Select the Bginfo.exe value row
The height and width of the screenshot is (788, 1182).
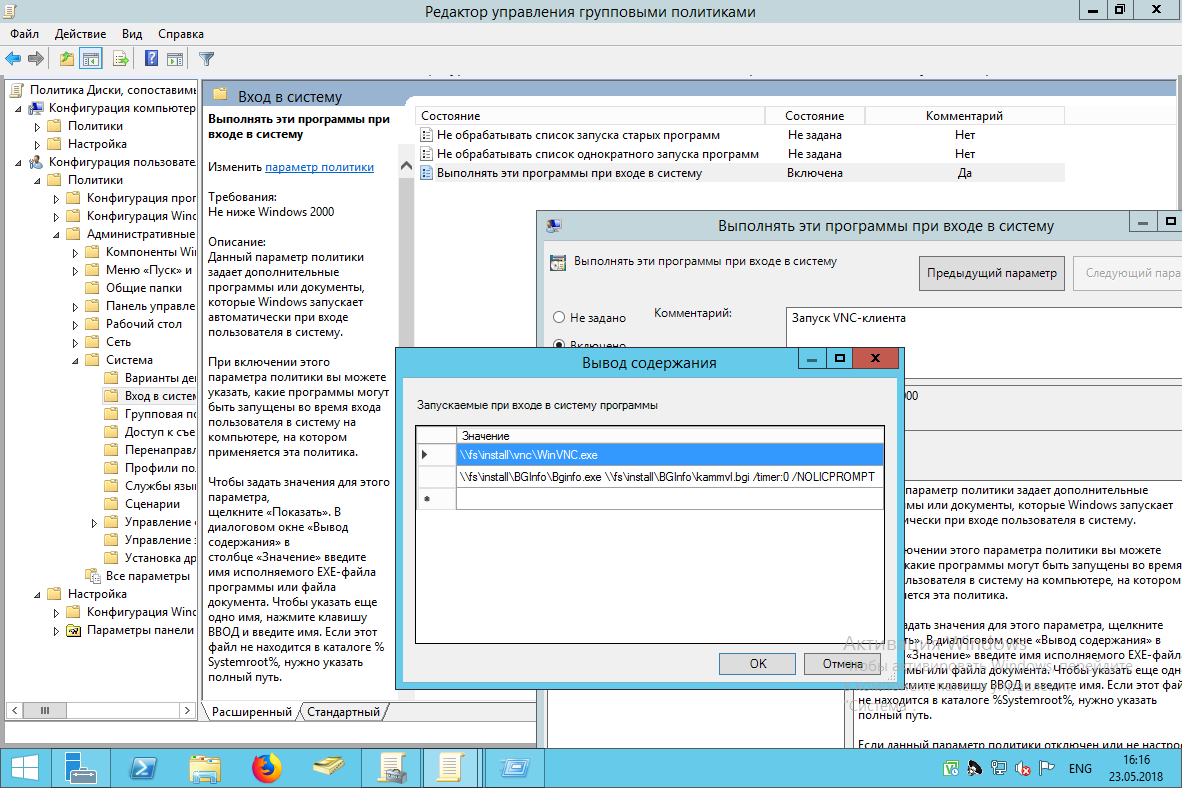(669, 477)
